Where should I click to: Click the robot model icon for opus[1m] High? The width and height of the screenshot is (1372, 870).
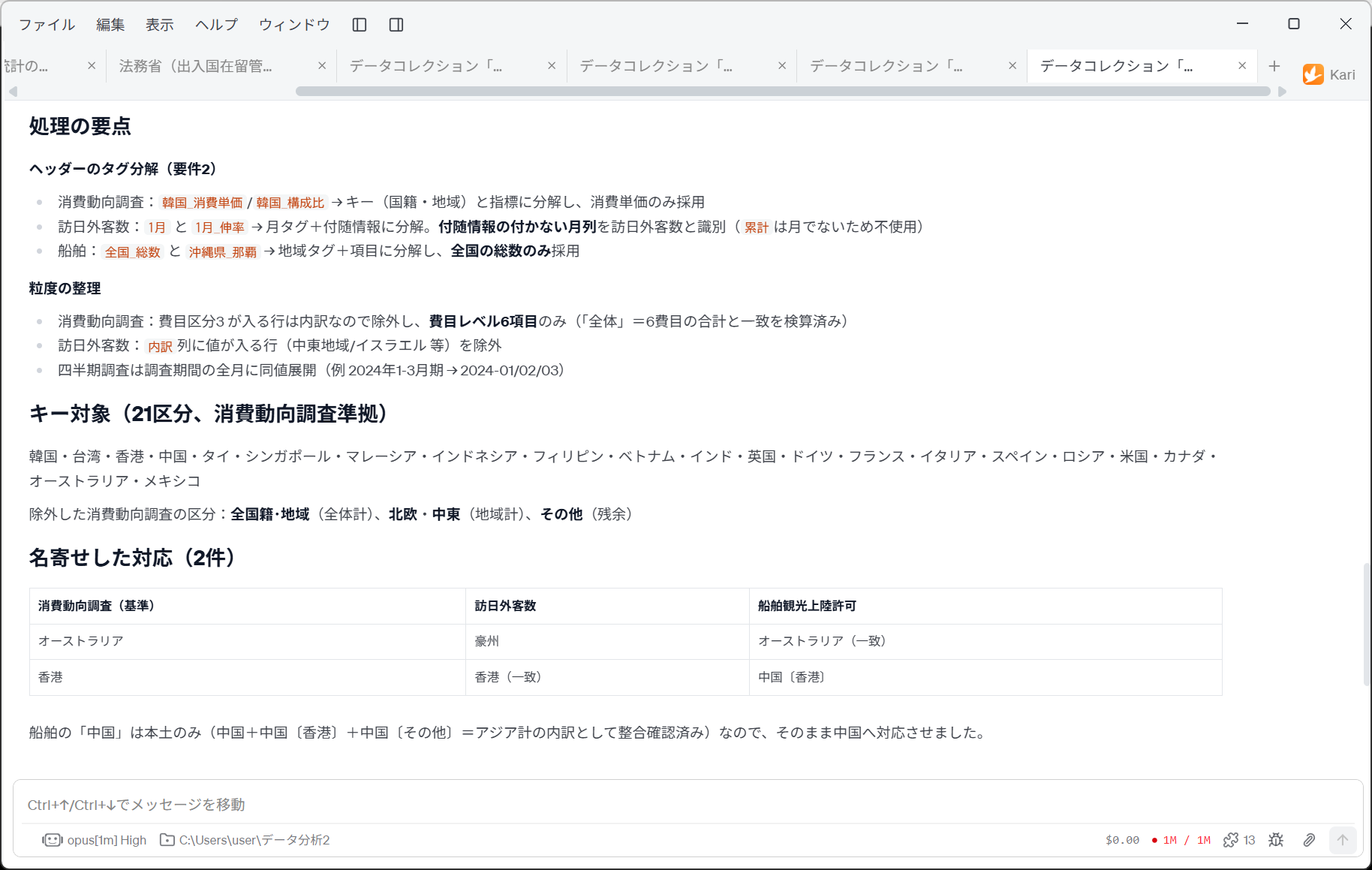coord(53,840)
